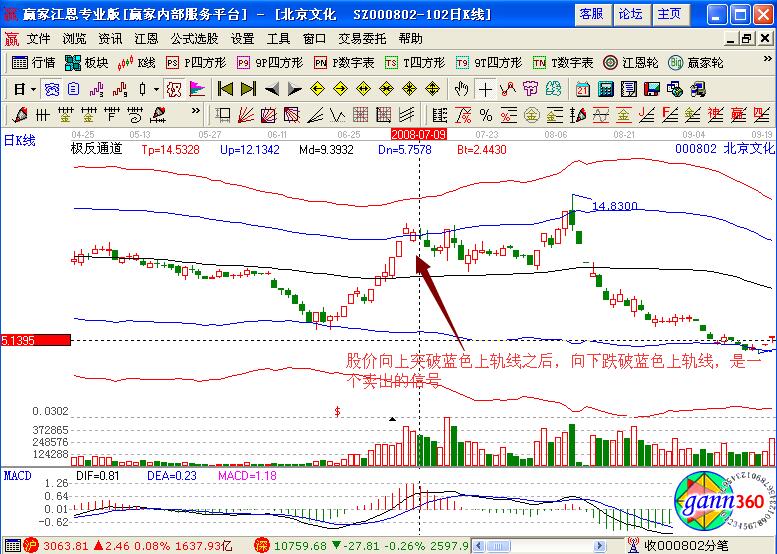
Task: Toggle the crosshair cursor tool
Action: [485, 88]
